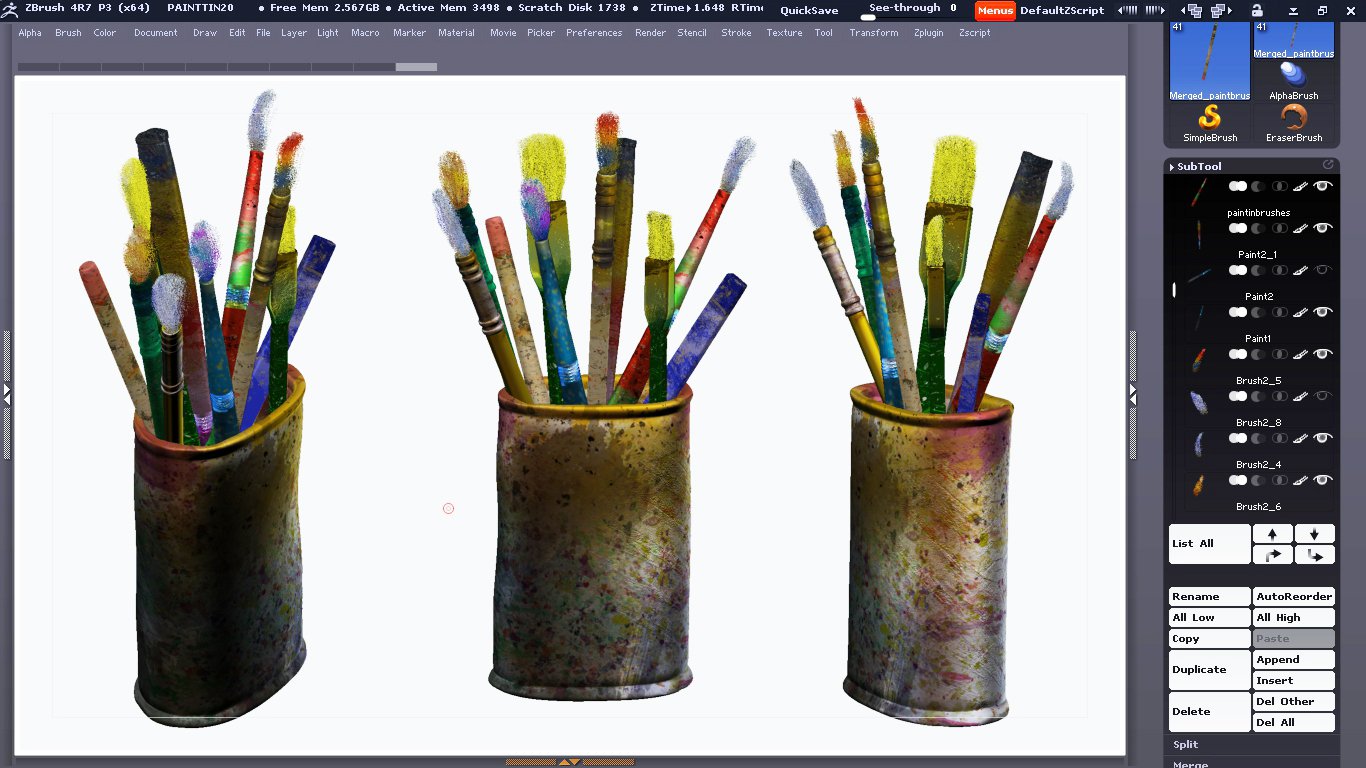
Task: Open the Texture menu
Action: pos(784,33)
